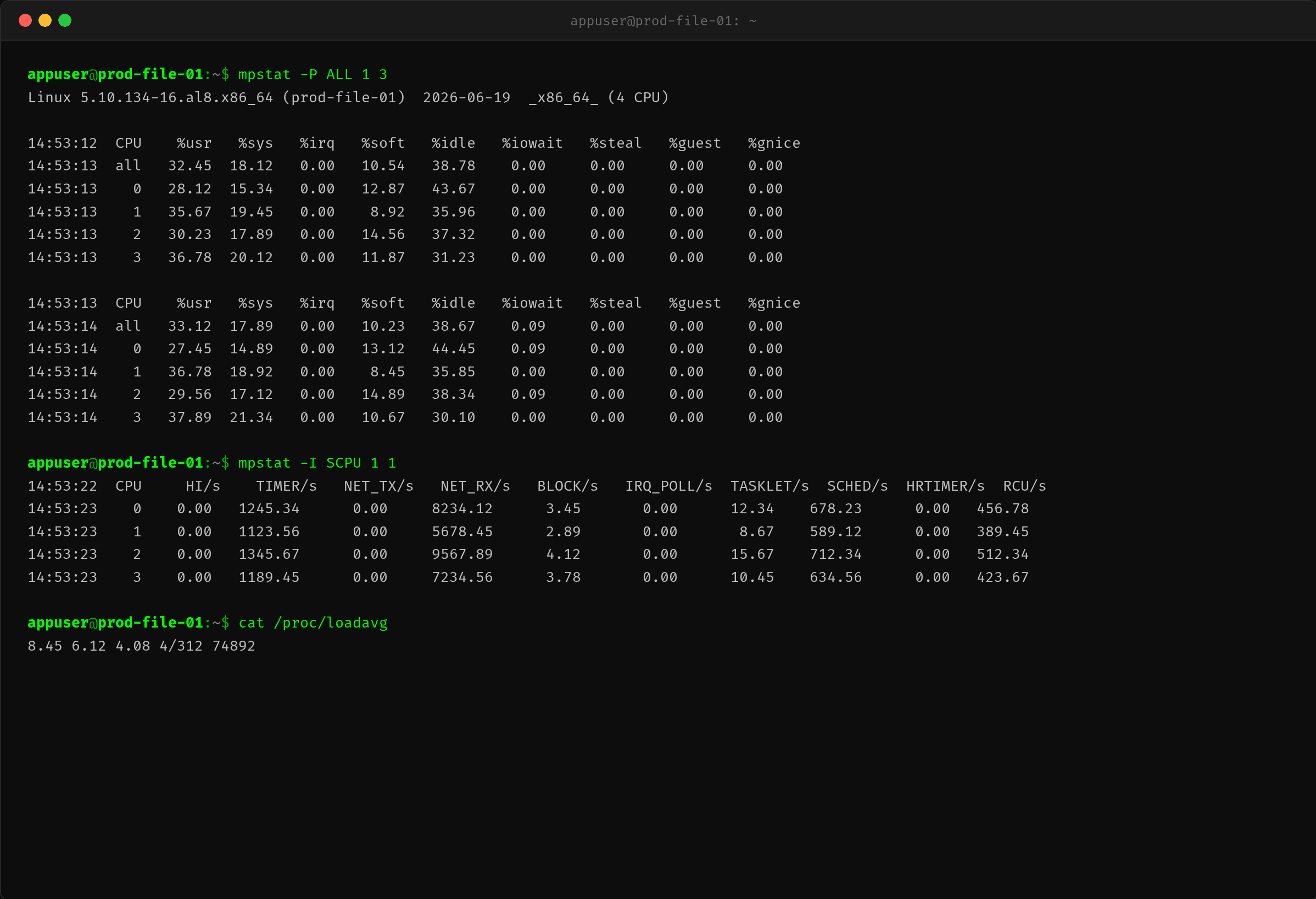This screenshot has width=1316, height=899.
Task: Click the NET_RX/s column header
Action: coord(475,486)
